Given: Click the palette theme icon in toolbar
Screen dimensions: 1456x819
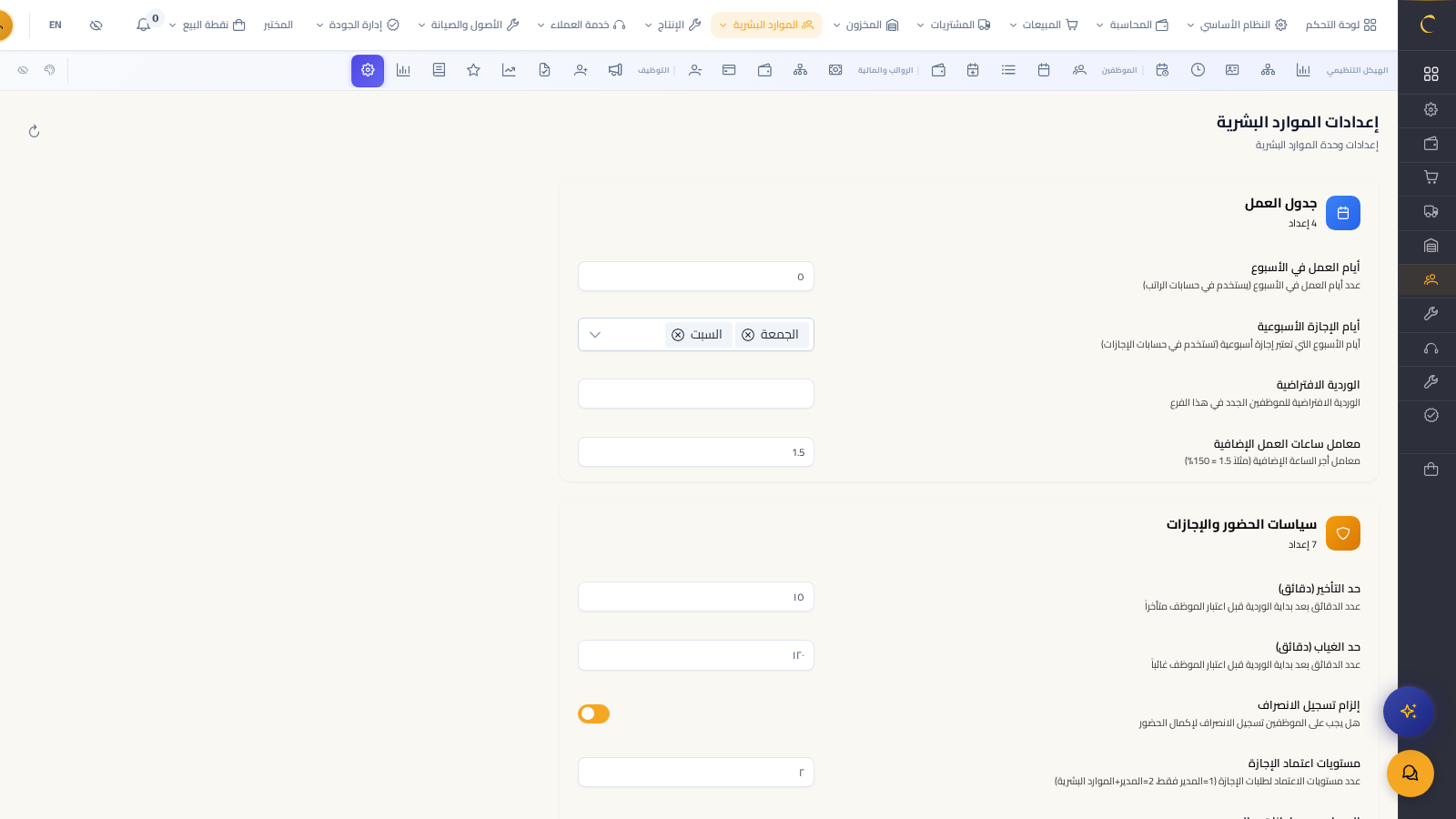Looking at the screenshot, I should point(50,70).
